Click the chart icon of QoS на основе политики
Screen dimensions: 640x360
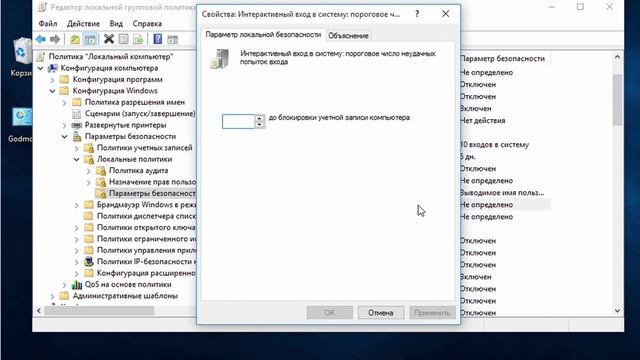(x=77, y=284)
